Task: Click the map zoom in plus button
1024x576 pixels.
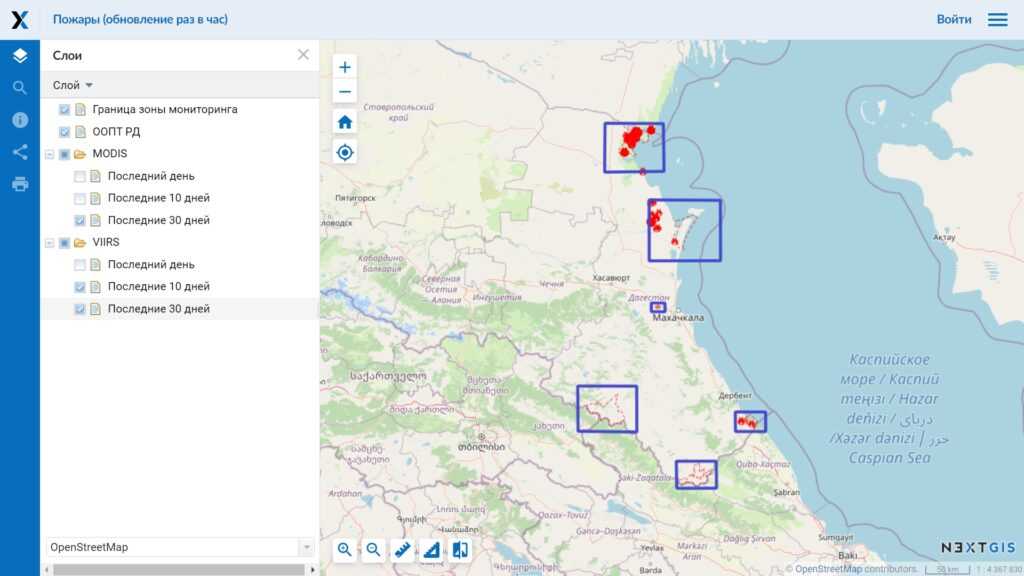Action: [345, 67]
